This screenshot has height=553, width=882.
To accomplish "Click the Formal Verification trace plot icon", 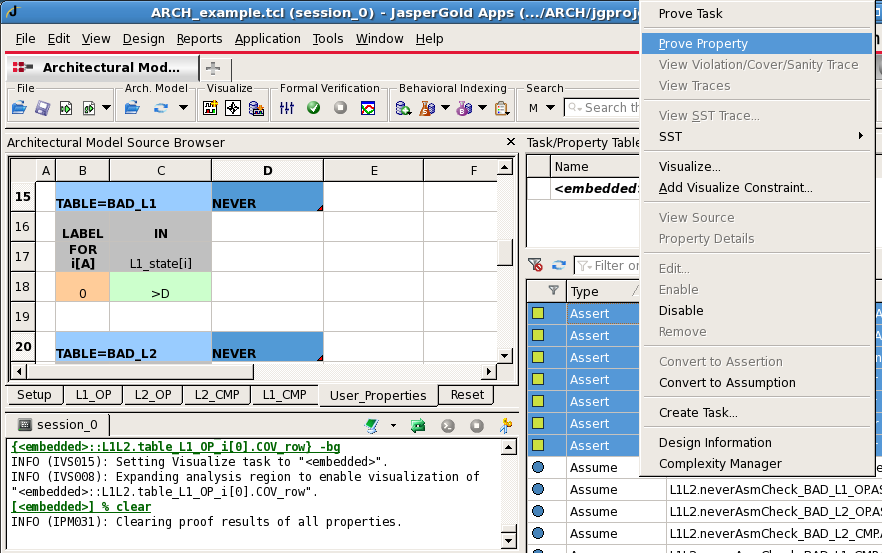I will click(x=368, y=107).
